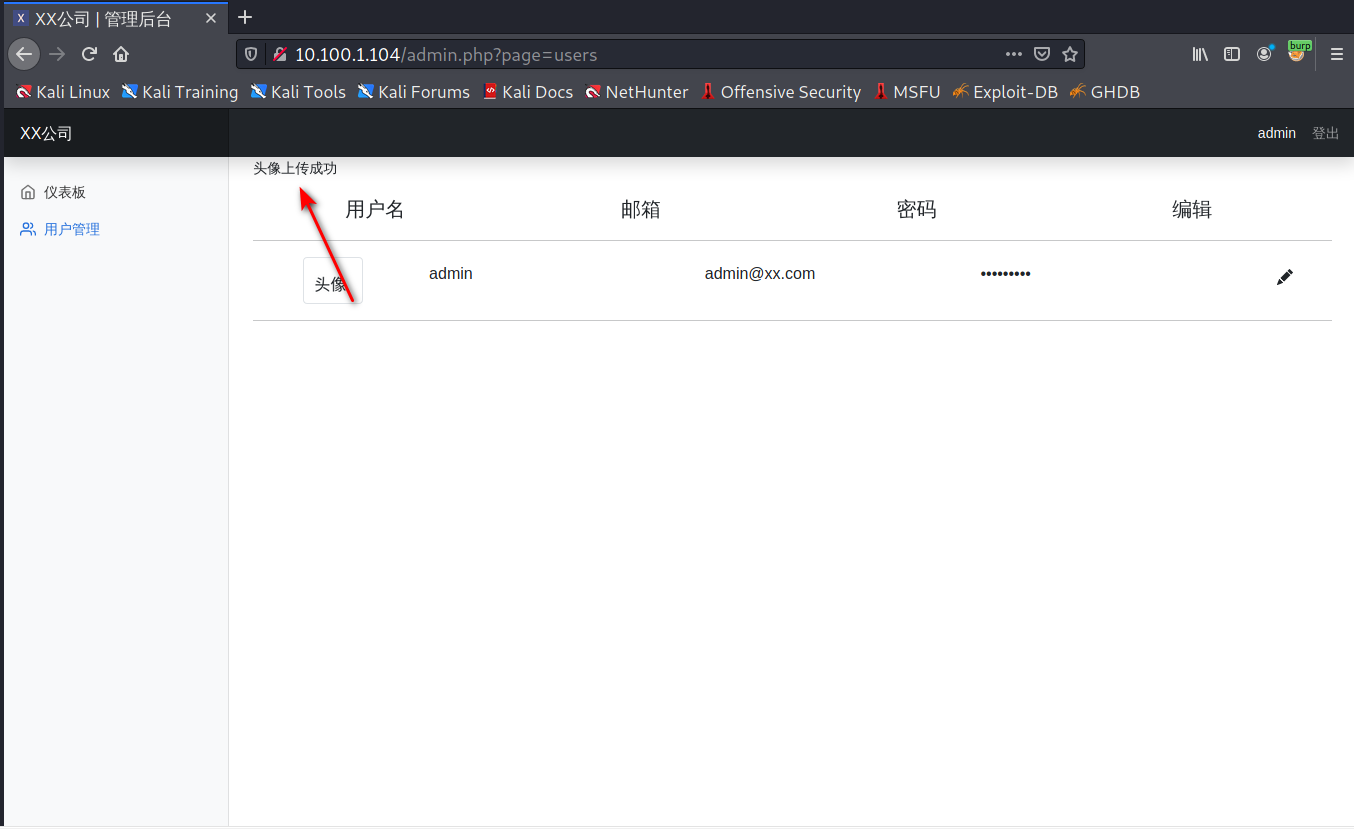Click the admin avatar 头像 thumbnail

tap(332, 281)
